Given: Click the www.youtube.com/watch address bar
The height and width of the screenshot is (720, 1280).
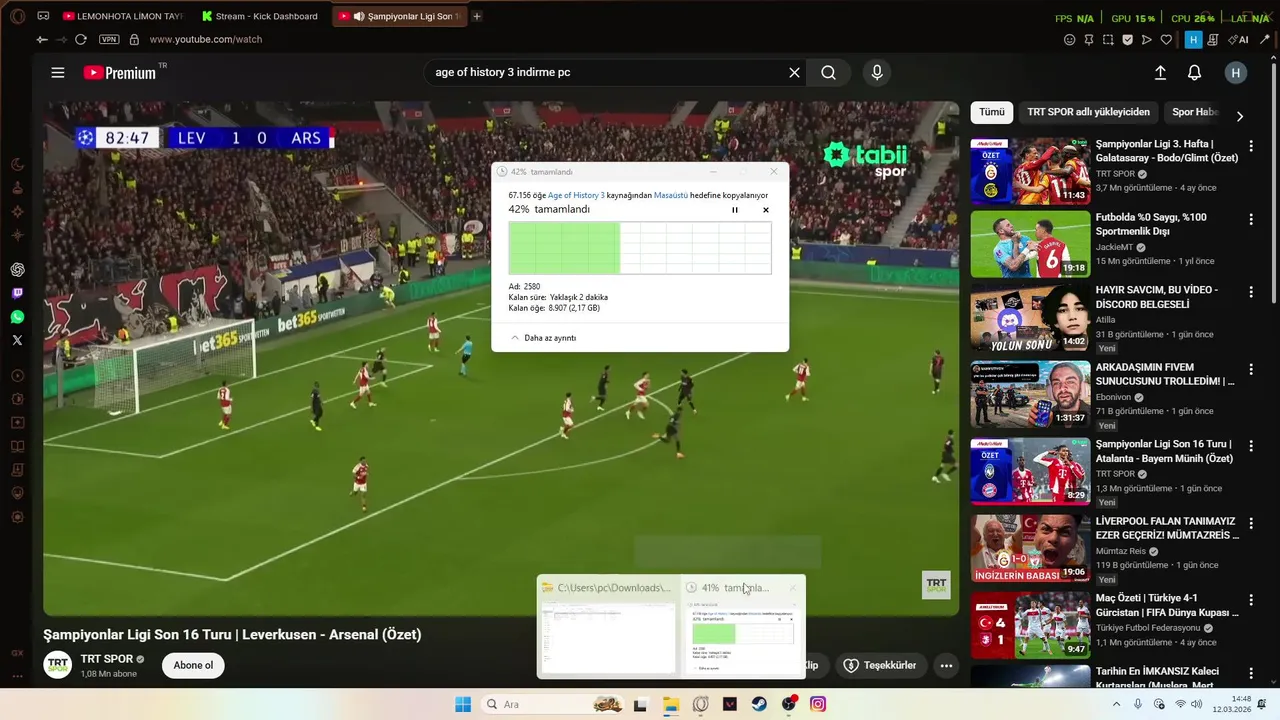Looking at the screenshot, I should pyautogui.click(x=205, y=39).
